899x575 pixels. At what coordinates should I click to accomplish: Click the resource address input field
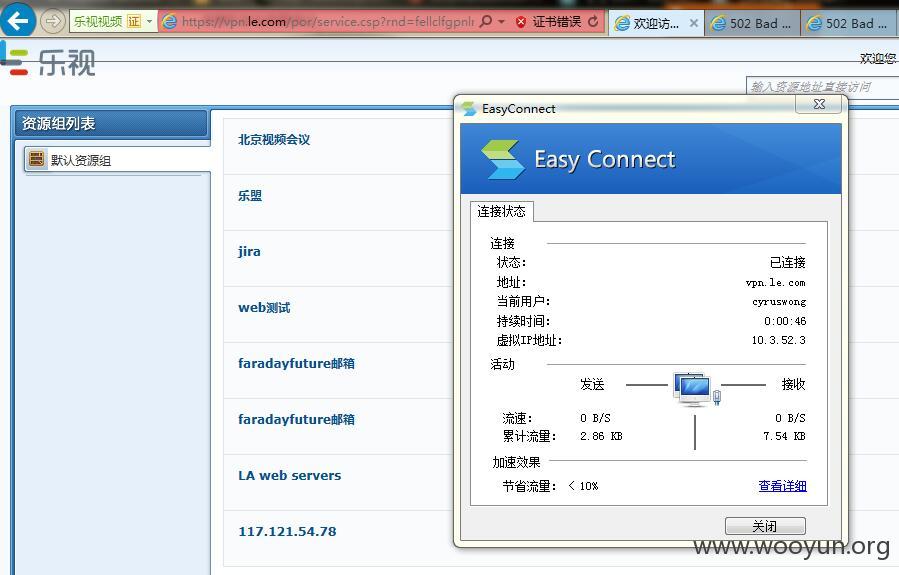(x=822, y=87)
